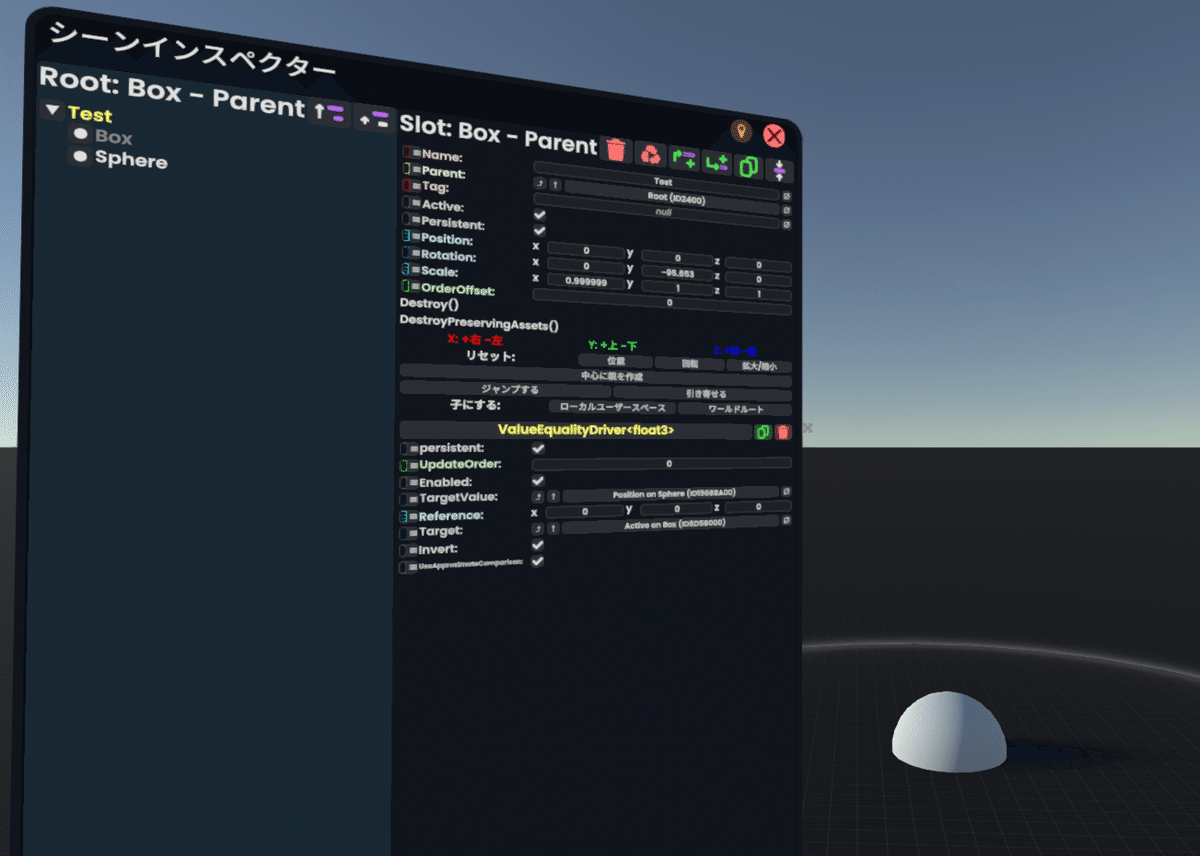
Task: Collapse the Test slot in hierarchy
Action: (53, 111)
